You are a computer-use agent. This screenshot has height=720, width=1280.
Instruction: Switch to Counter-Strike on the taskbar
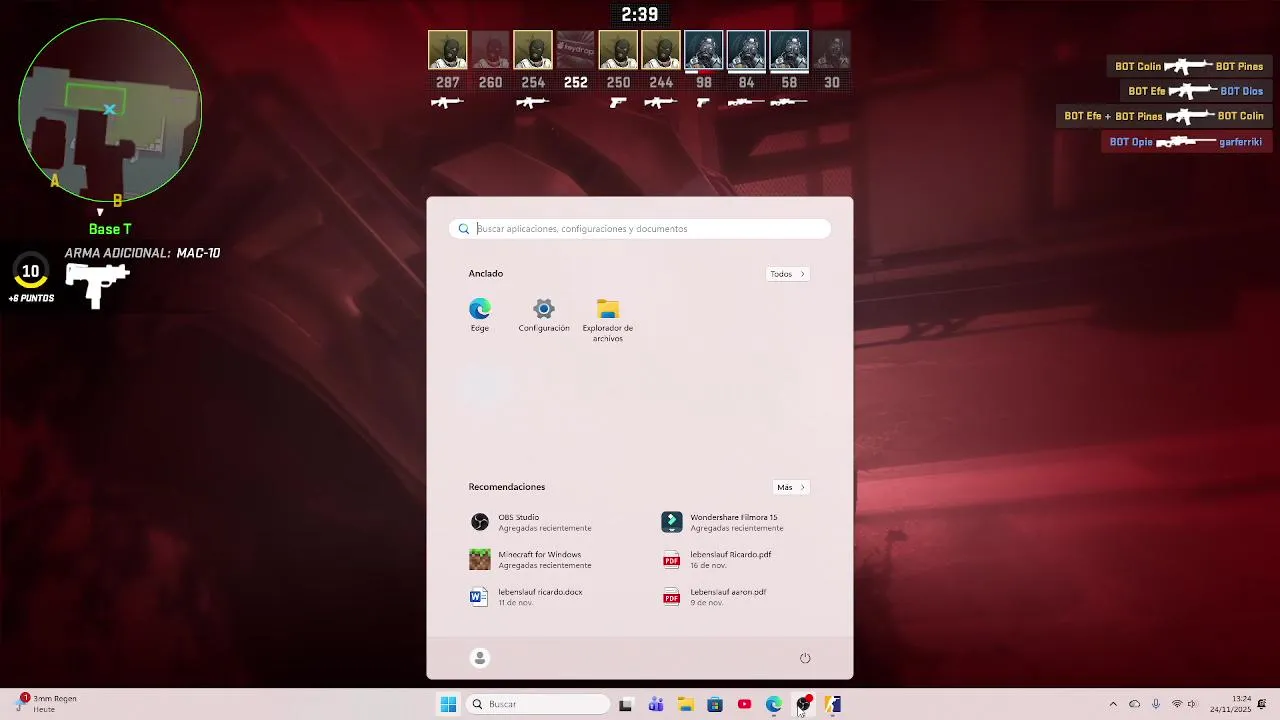point(833,704)
